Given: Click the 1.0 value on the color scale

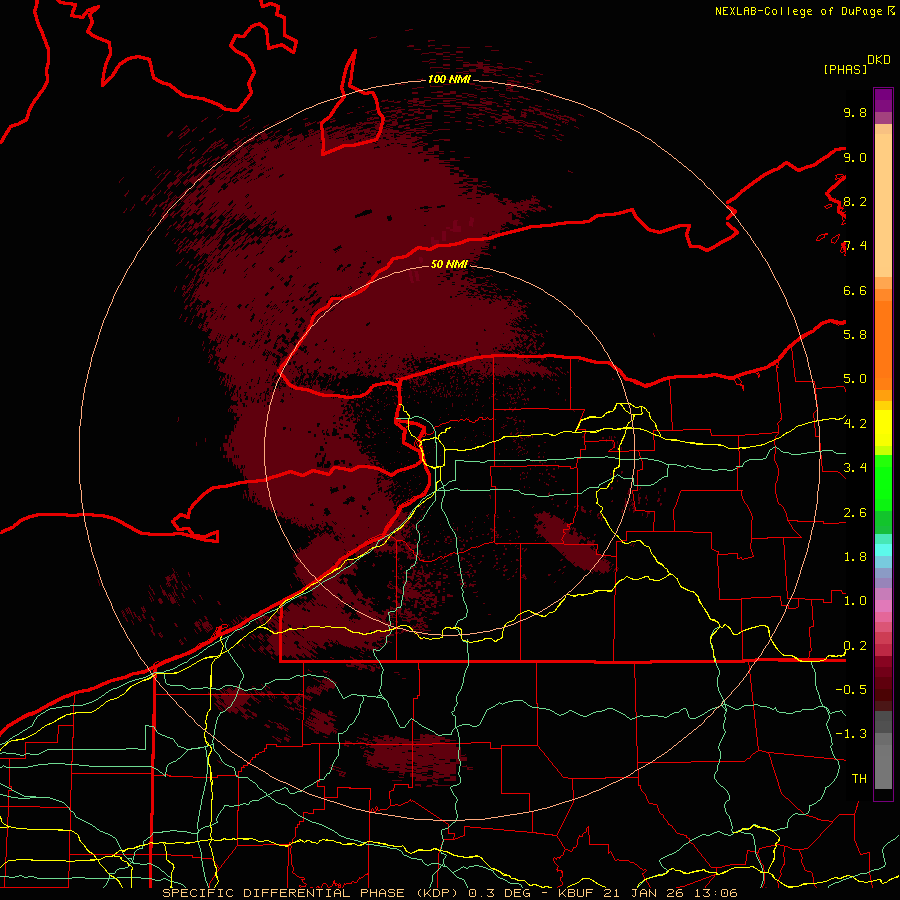Looking at the screenshot, I should [x=855, y=601].
